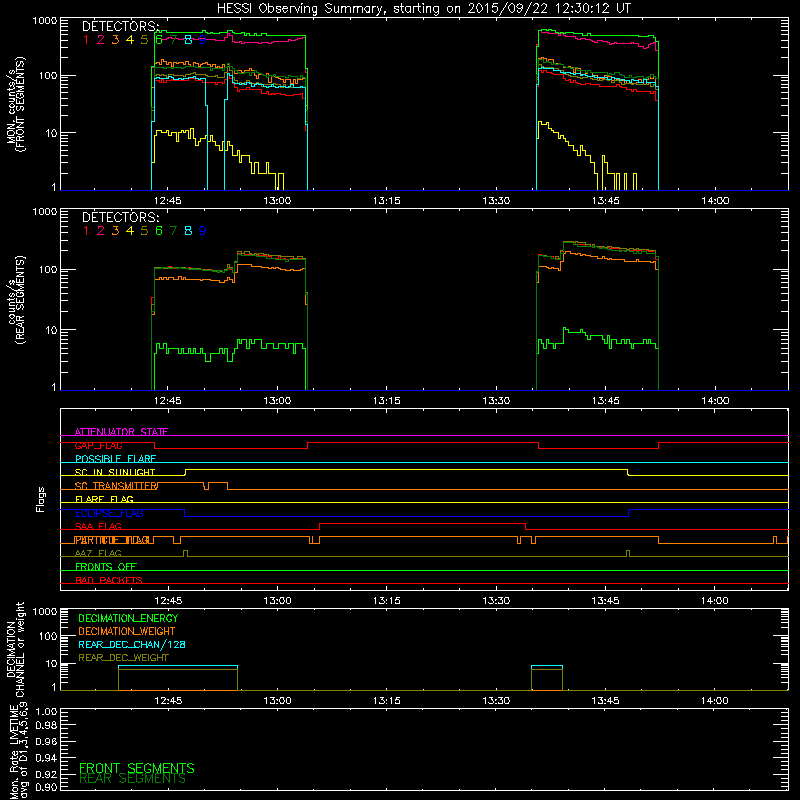Click red detector '1' in rear segments legend

pyautogui.click(x=86, y=231)
